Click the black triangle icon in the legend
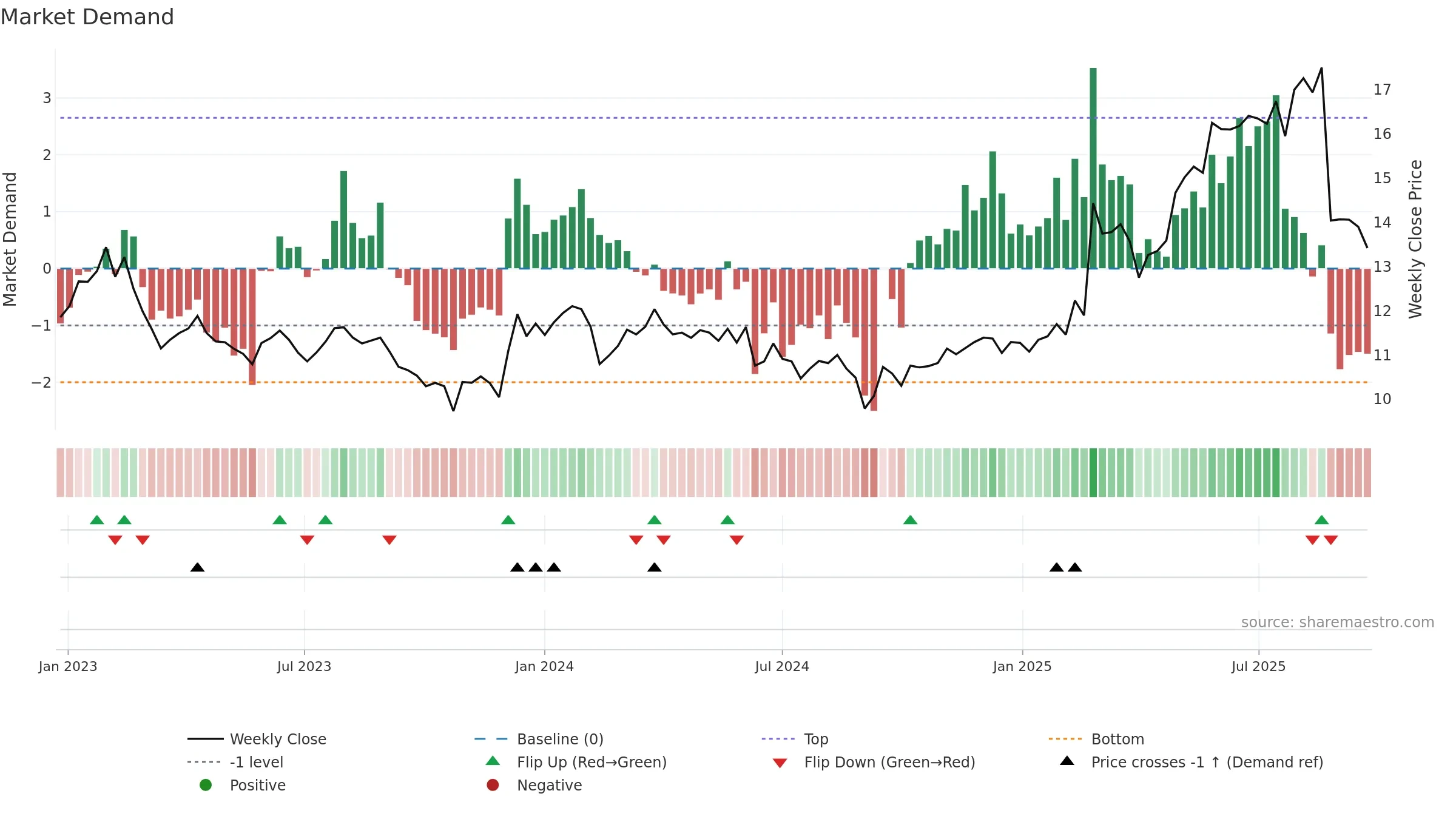The image size is (1456, 819). point(1067,761)
